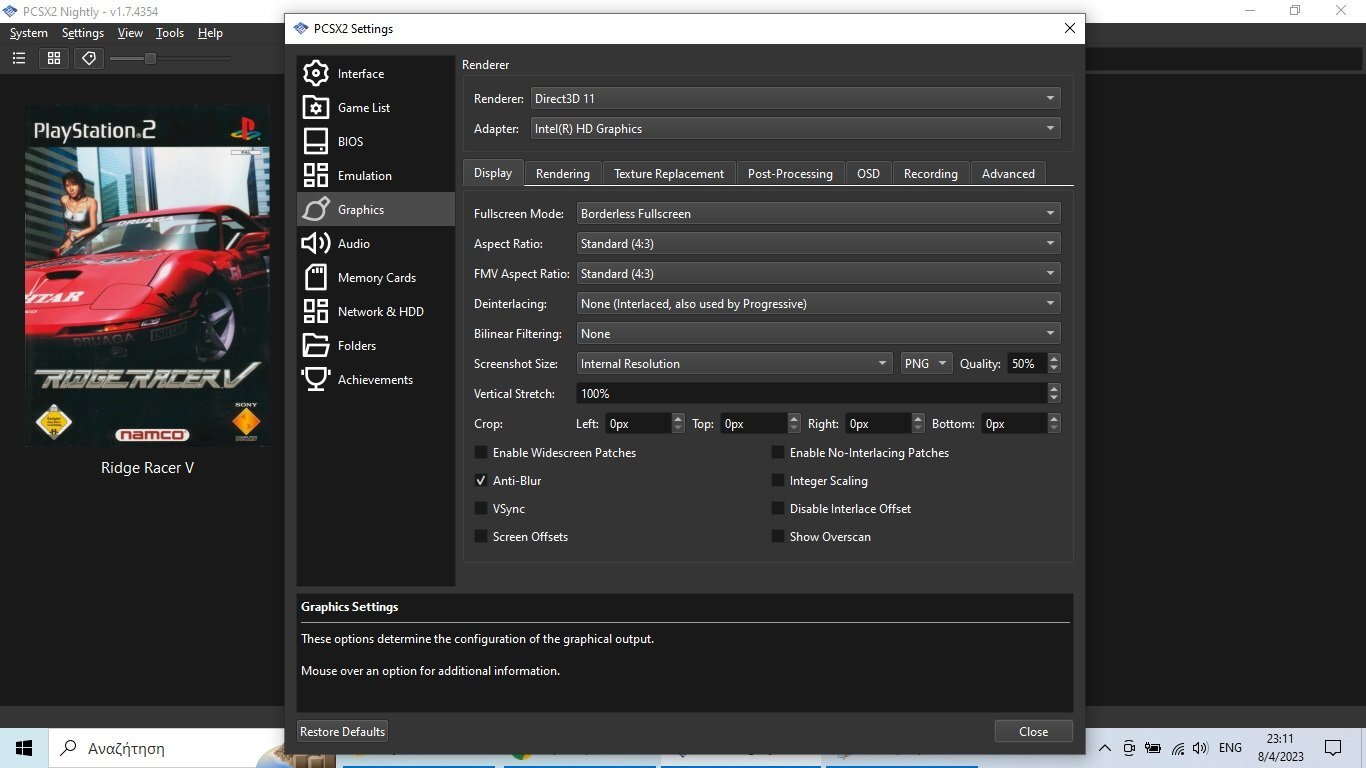Open the Bilinear Filtering dropdown
The width and height of the screenshot is (1366, 768).
818,334
